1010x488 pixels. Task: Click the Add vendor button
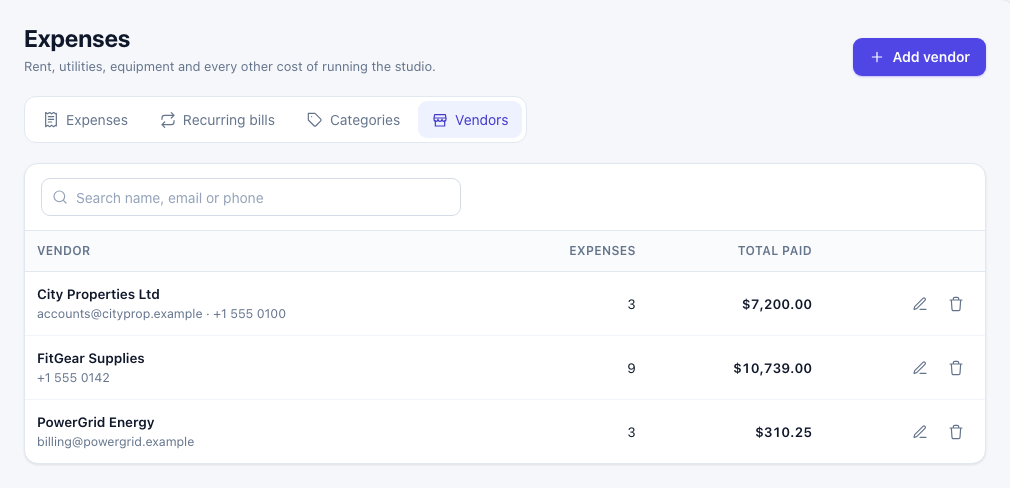[919, 57]
